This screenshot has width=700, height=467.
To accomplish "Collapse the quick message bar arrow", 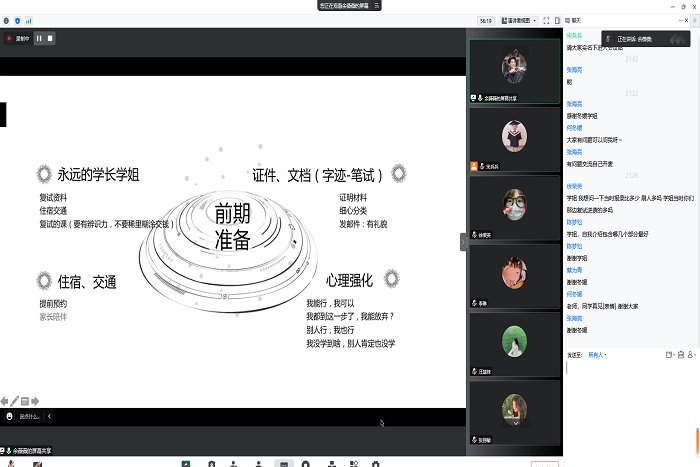I will (x=50, y=416).
